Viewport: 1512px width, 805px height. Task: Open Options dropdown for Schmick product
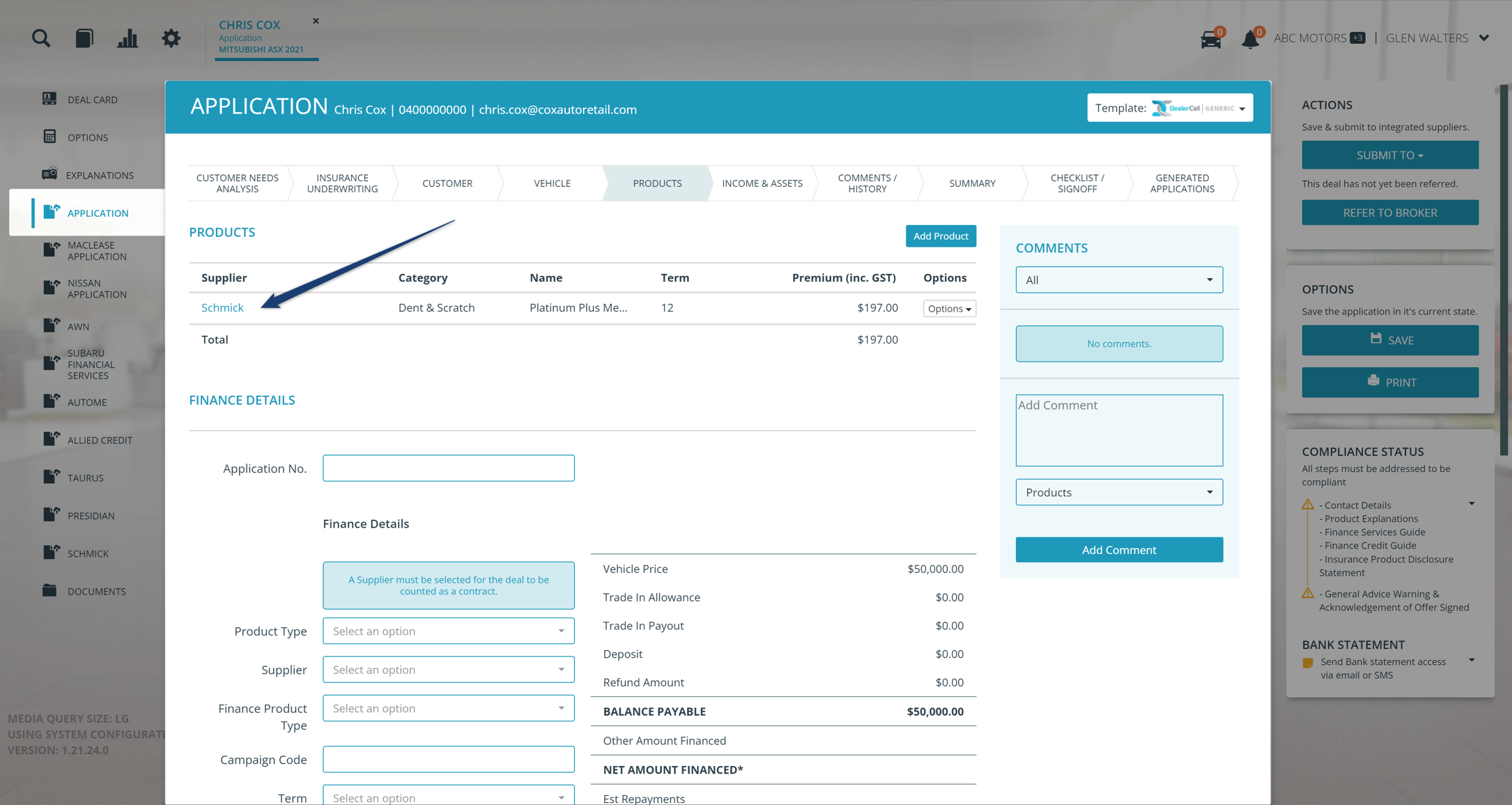click(949, 309)
